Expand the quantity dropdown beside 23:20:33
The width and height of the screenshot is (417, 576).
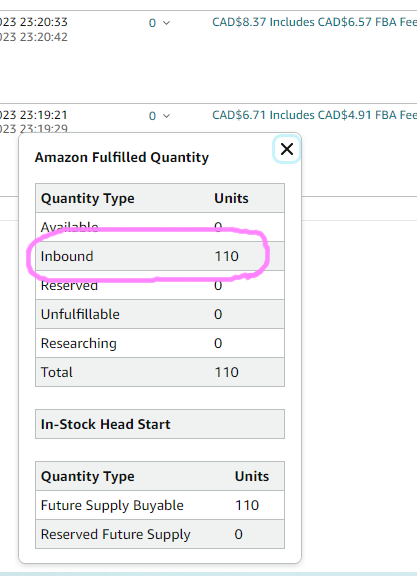click(159, 23)
